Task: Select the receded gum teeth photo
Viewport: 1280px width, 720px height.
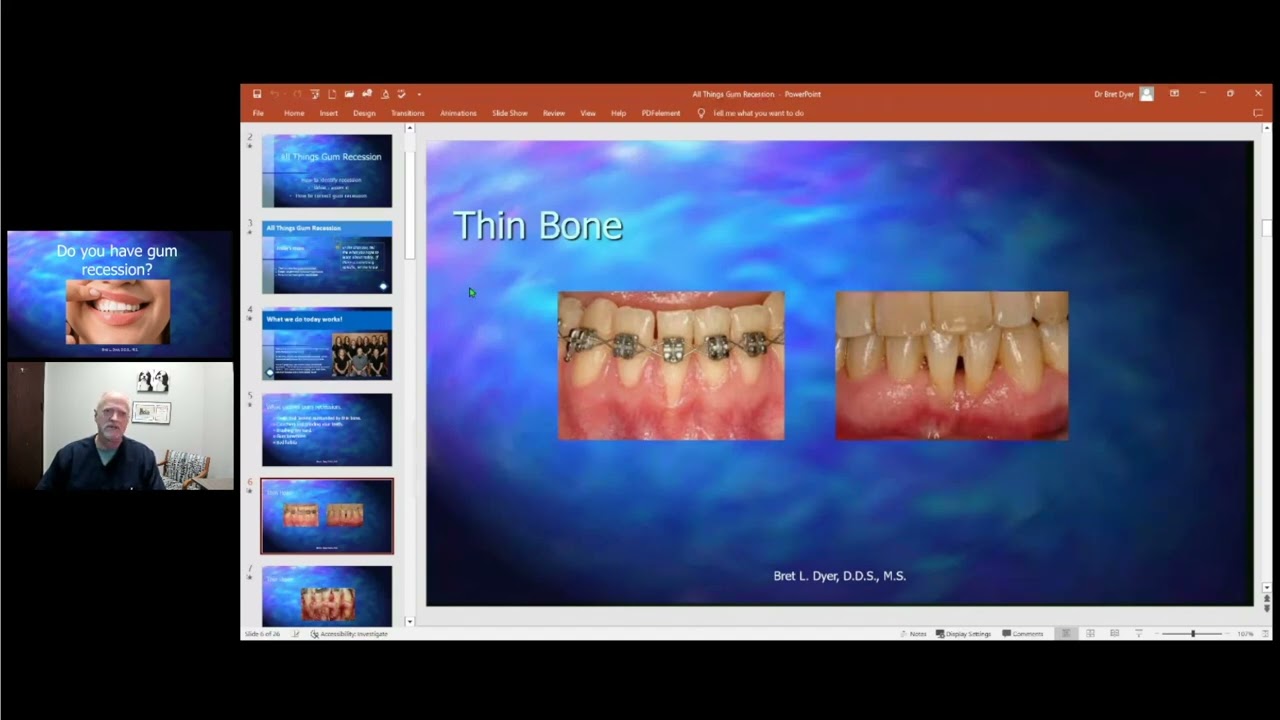Action: (x=952, y=366)
